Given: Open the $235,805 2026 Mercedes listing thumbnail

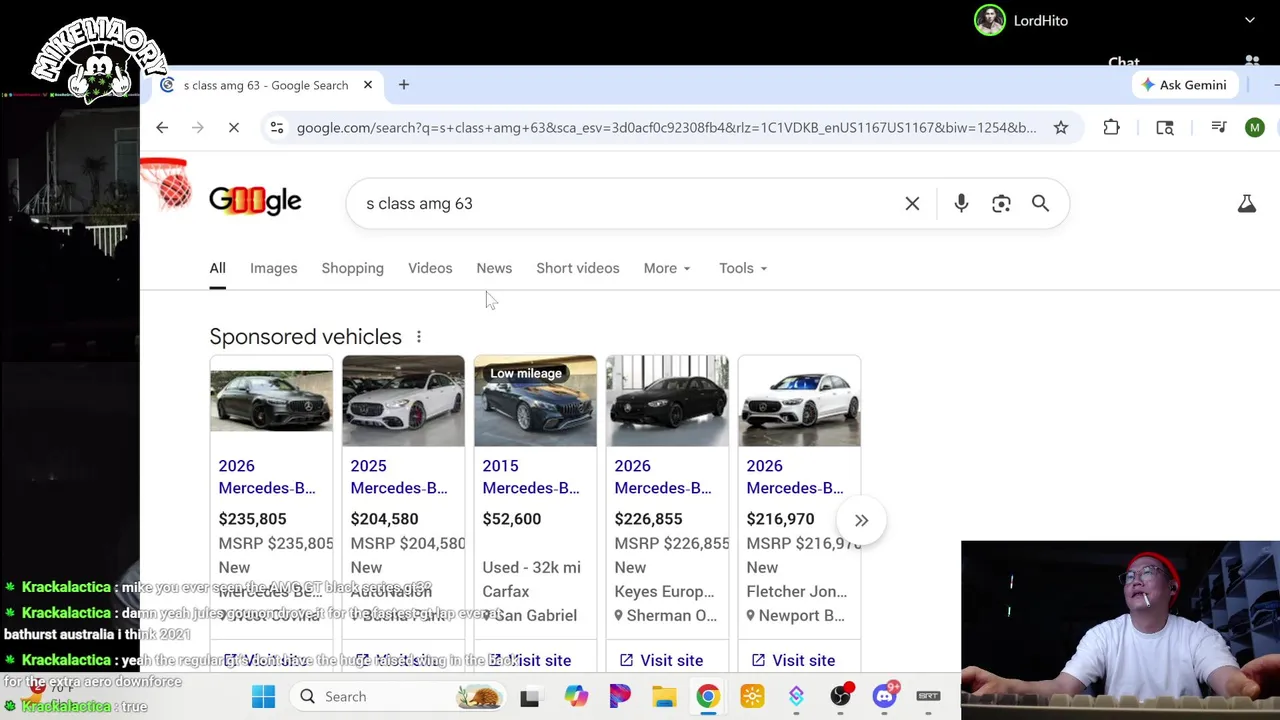Looking at the screenshot, I should pos(271,401).
